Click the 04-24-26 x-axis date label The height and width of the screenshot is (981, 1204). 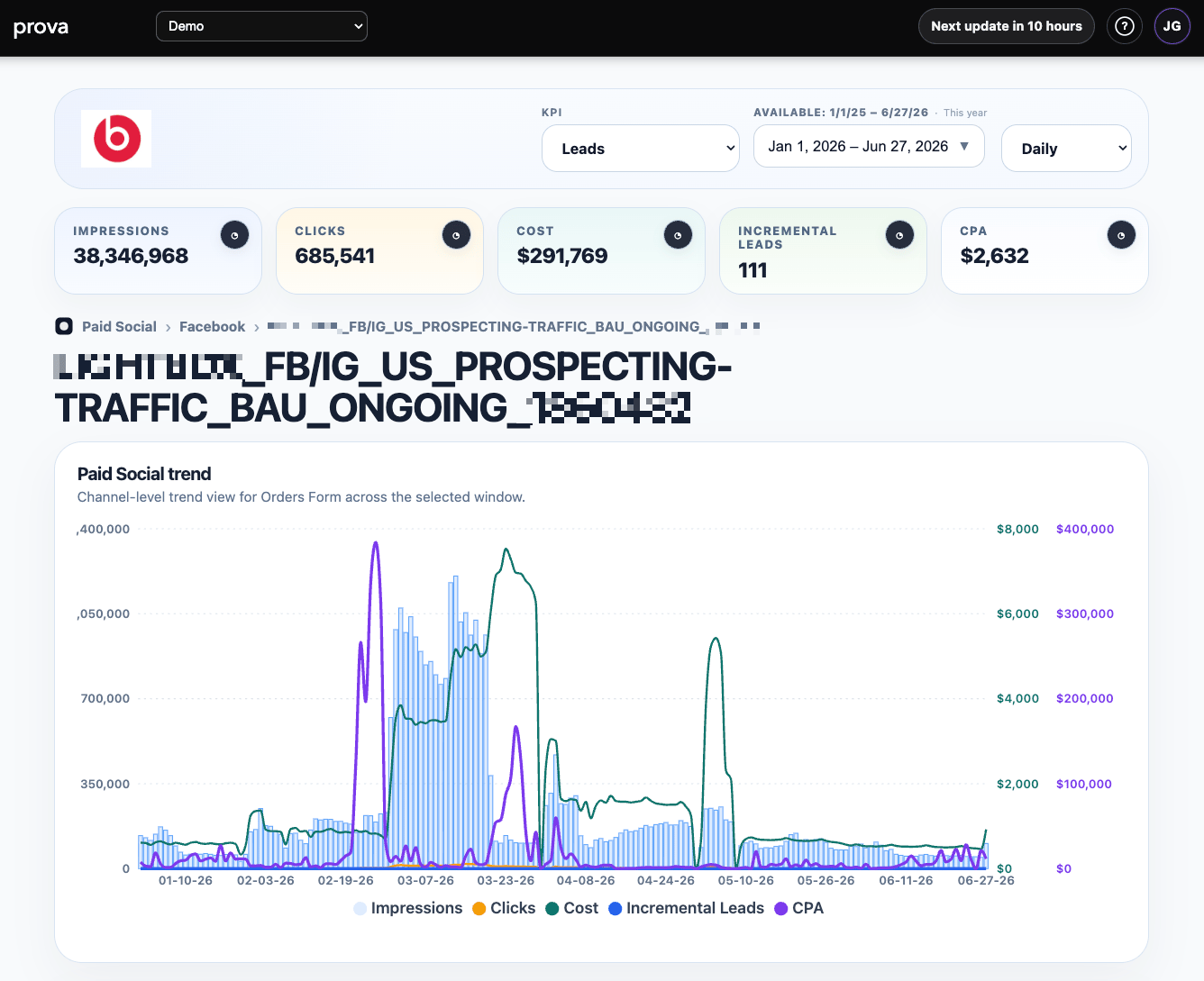click(x=666, y=880)
